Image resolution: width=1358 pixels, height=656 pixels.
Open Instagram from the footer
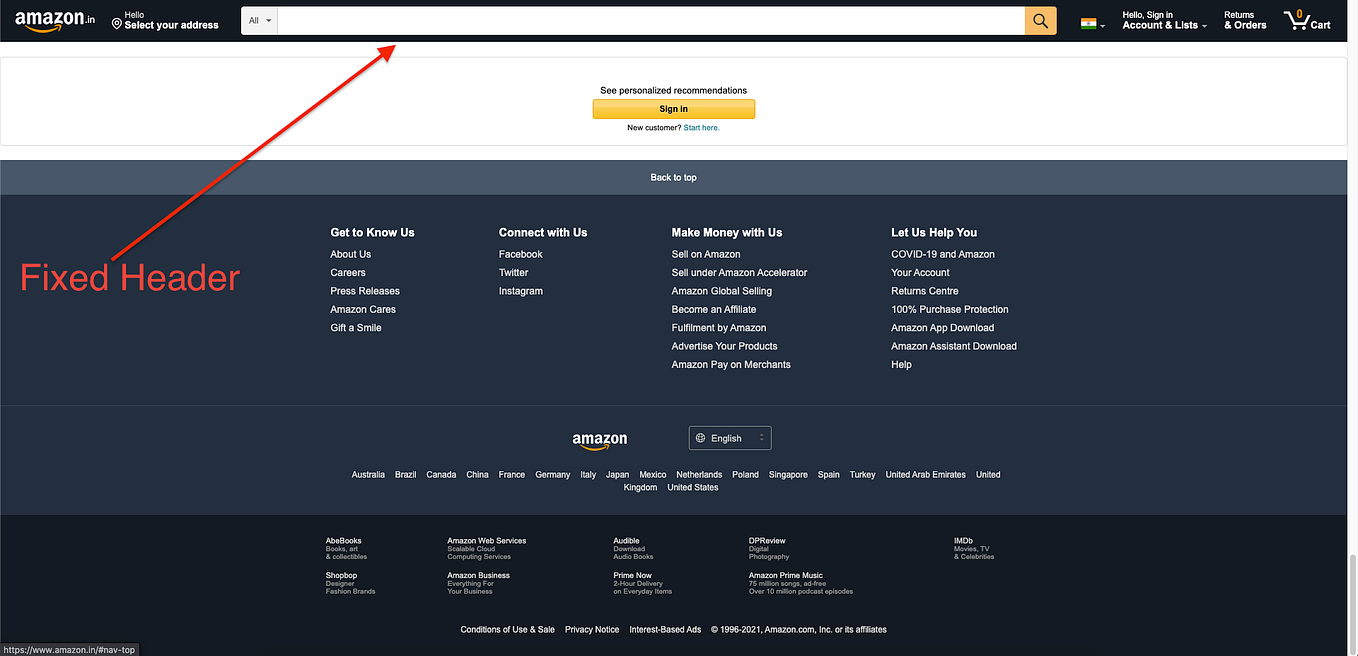[520, 290]
